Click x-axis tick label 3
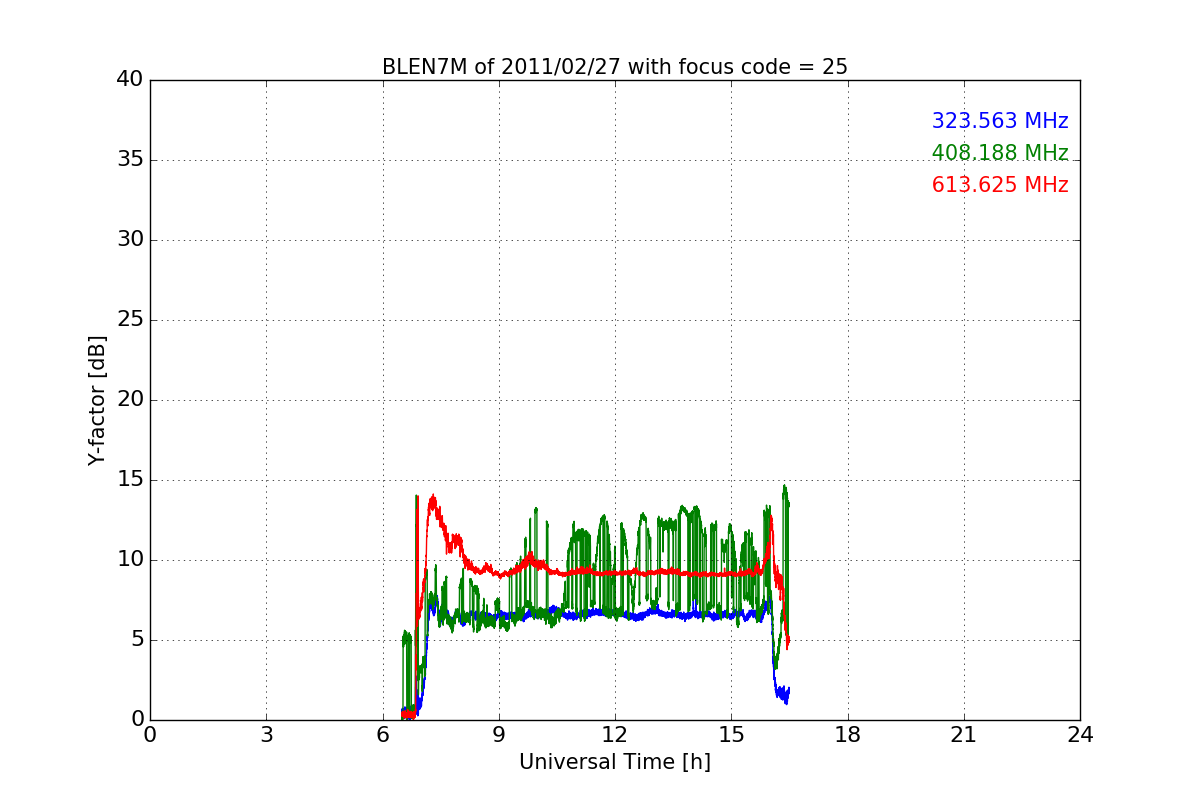The height and width of the screenshot is (800, 1200). tap(266, 735)
